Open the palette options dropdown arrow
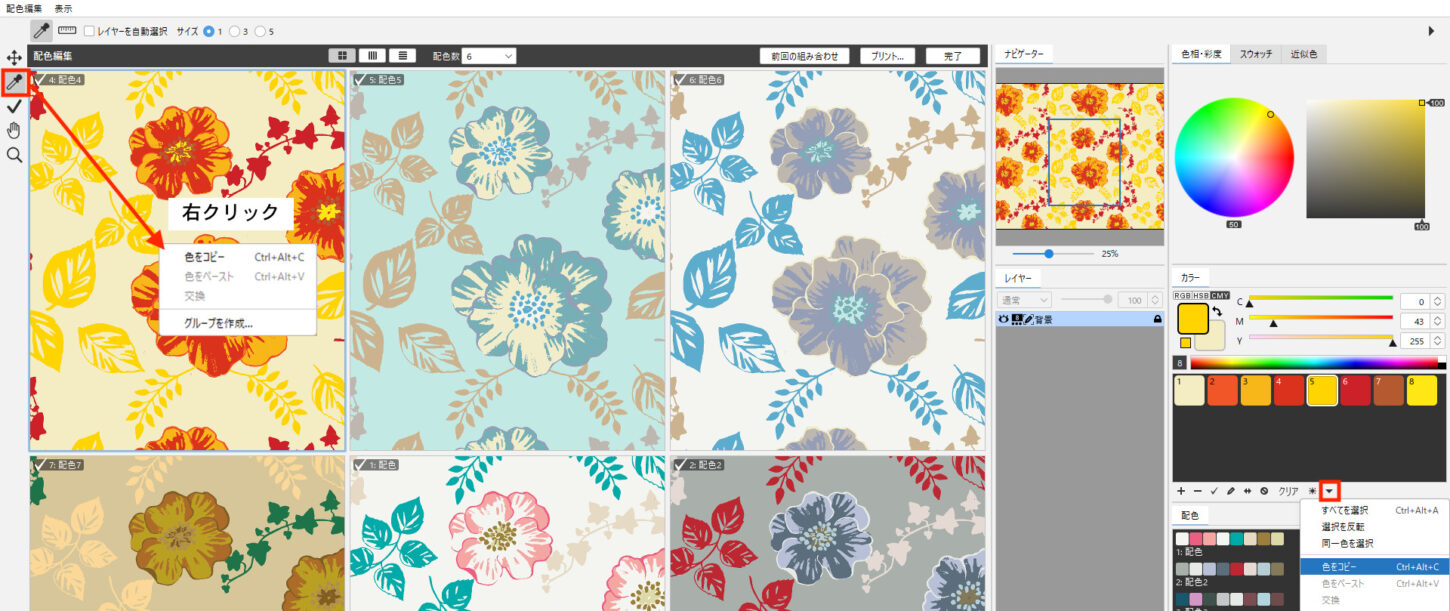The image size is (1450, 611). 1329,491
